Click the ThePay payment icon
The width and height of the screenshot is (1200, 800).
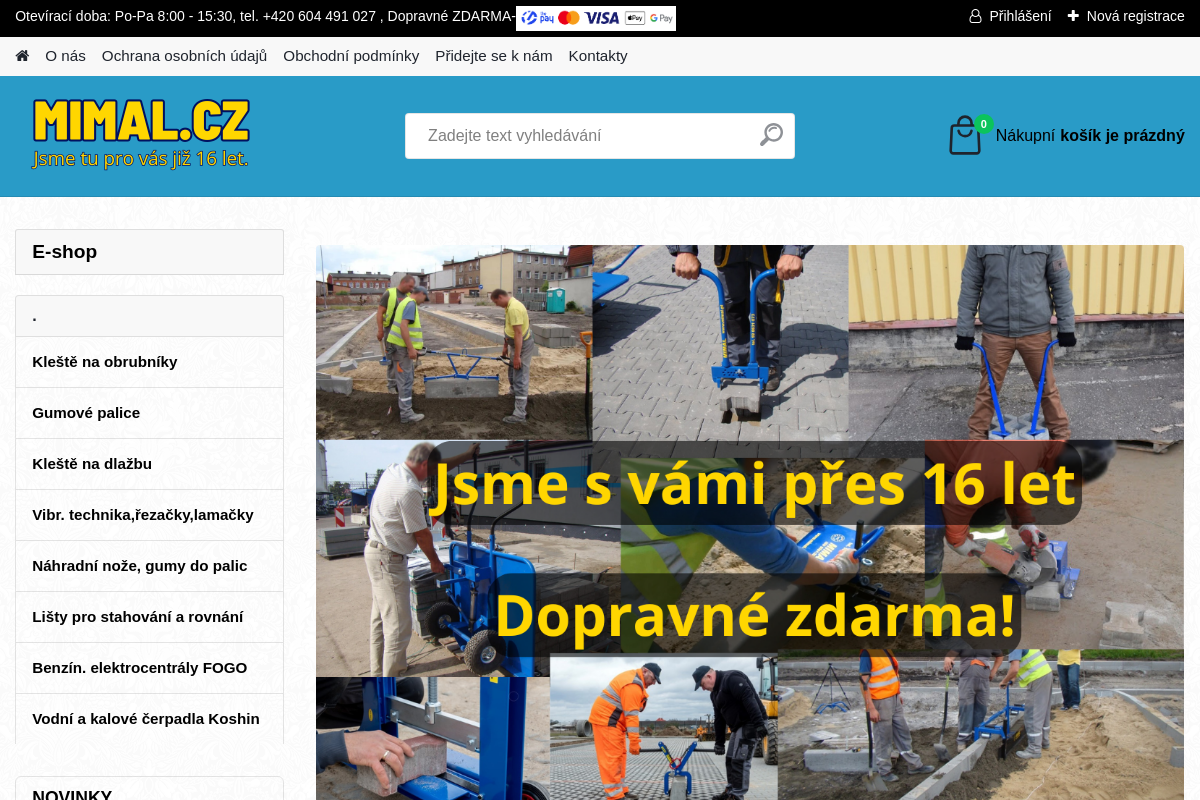coord(537,18)
